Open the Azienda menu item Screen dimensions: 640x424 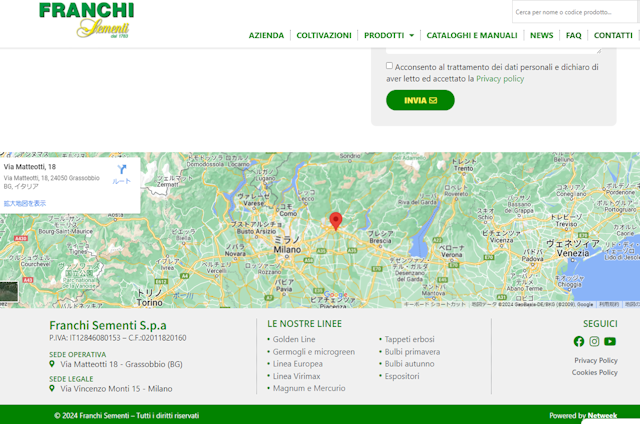tap(266, 36)
